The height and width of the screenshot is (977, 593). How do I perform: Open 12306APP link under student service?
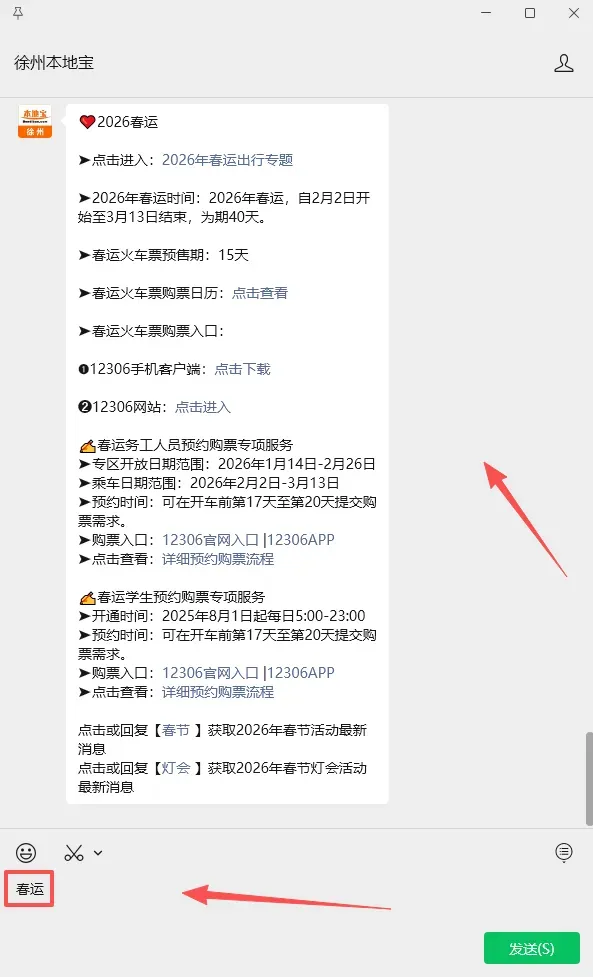click(301, 673)
